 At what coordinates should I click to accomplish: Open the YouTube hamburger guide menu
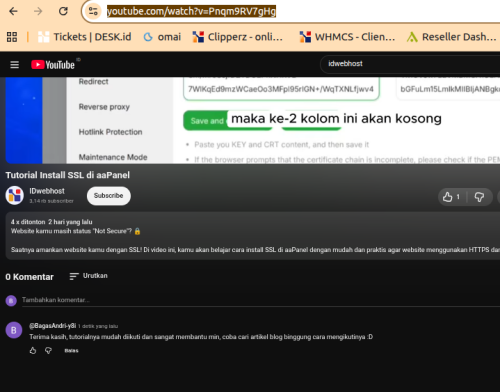[14, 64]
